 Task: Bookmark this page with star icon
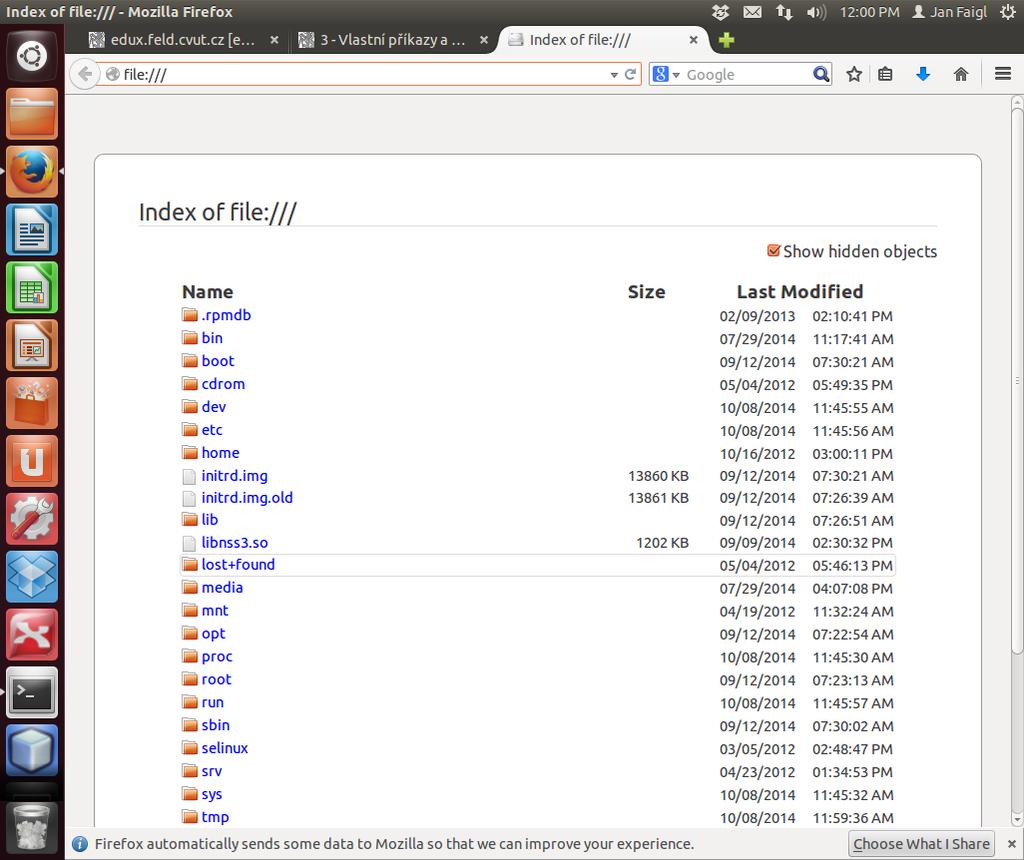coord(854,74)
